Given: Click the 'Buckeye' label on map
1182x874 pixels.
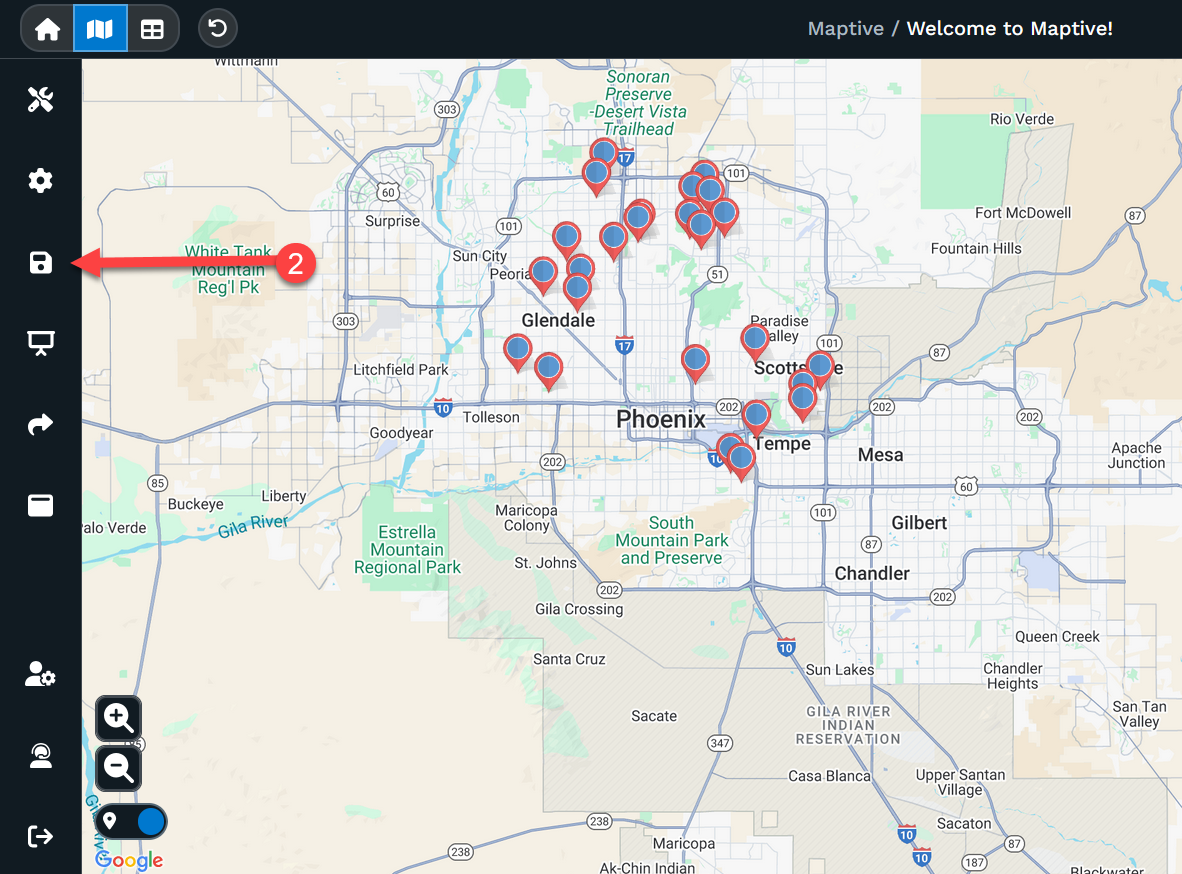Looking at the screenshot, I should click(x=195, y=504).
